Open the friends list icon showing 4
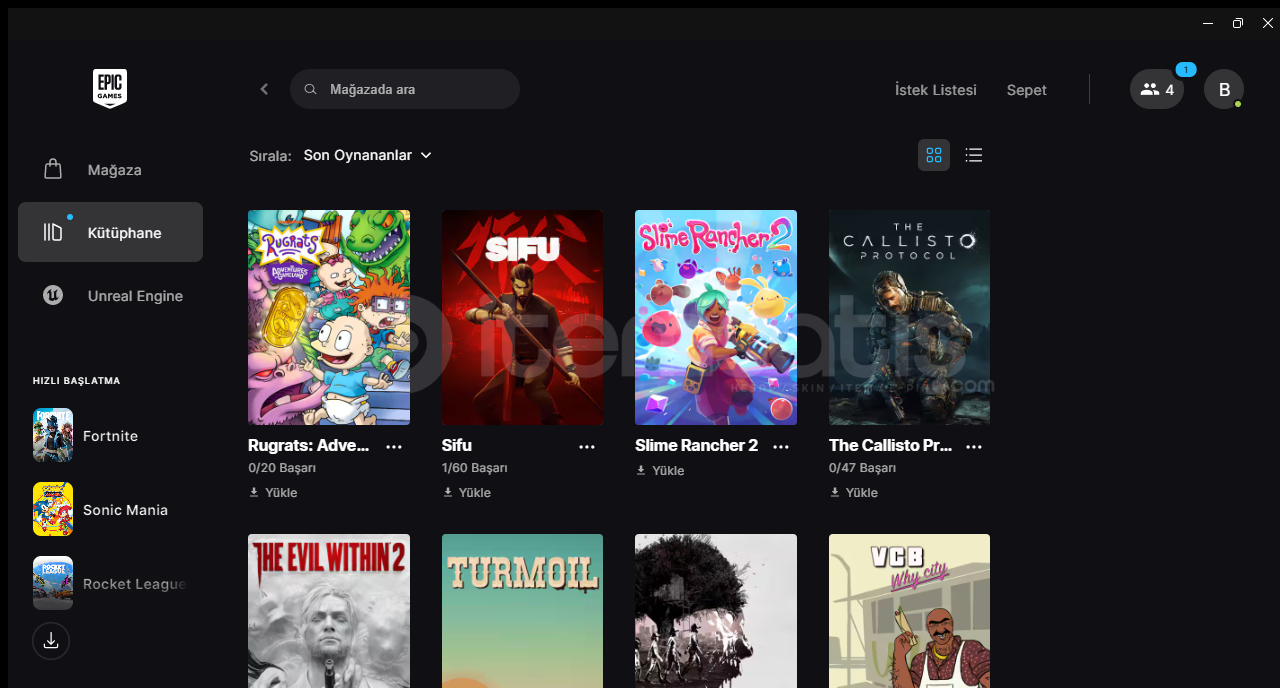Viewport: 1280px width, 688px height. (x=1157, y=89)
